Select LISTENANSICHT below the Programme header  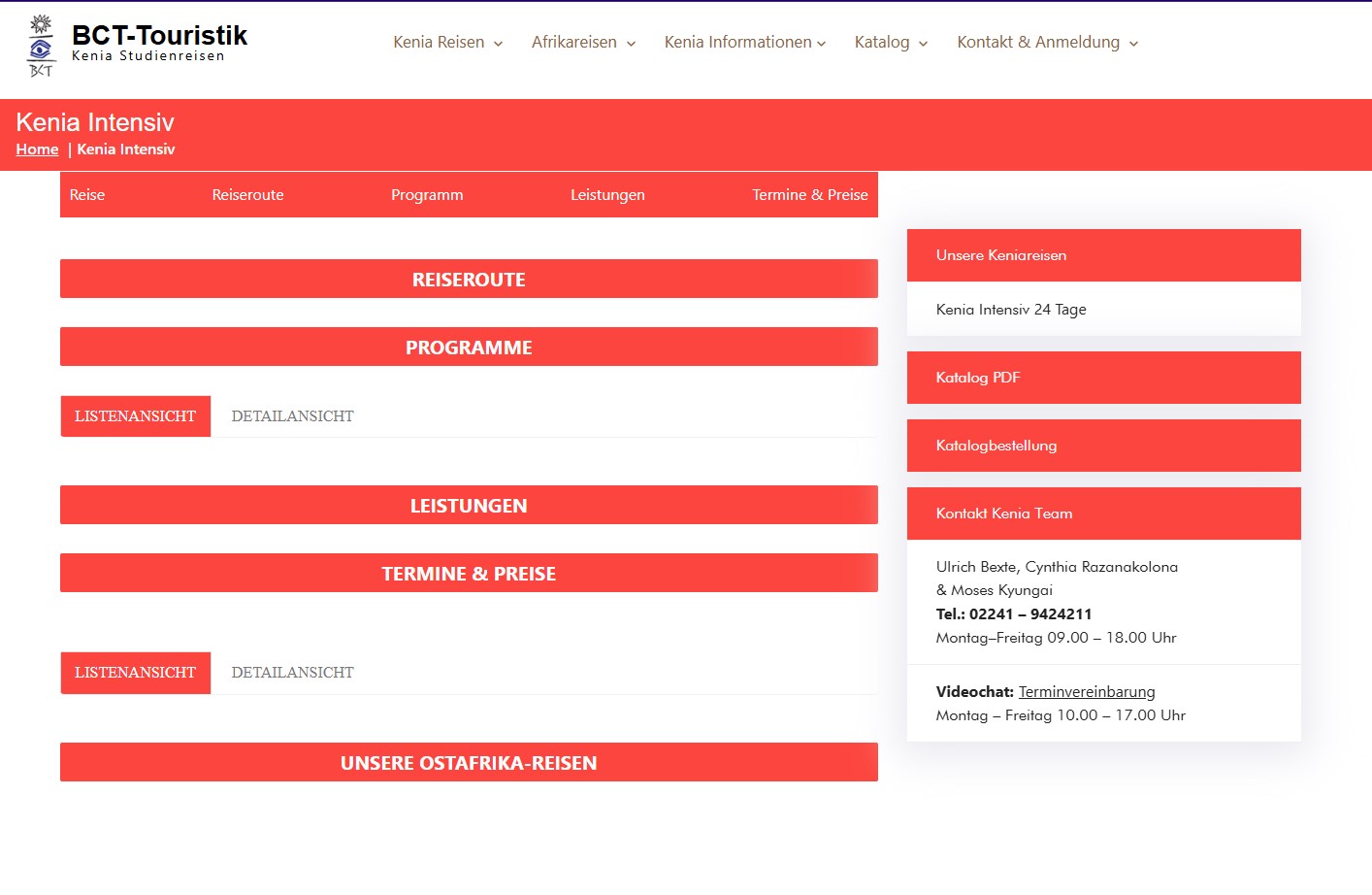[136, 416]
